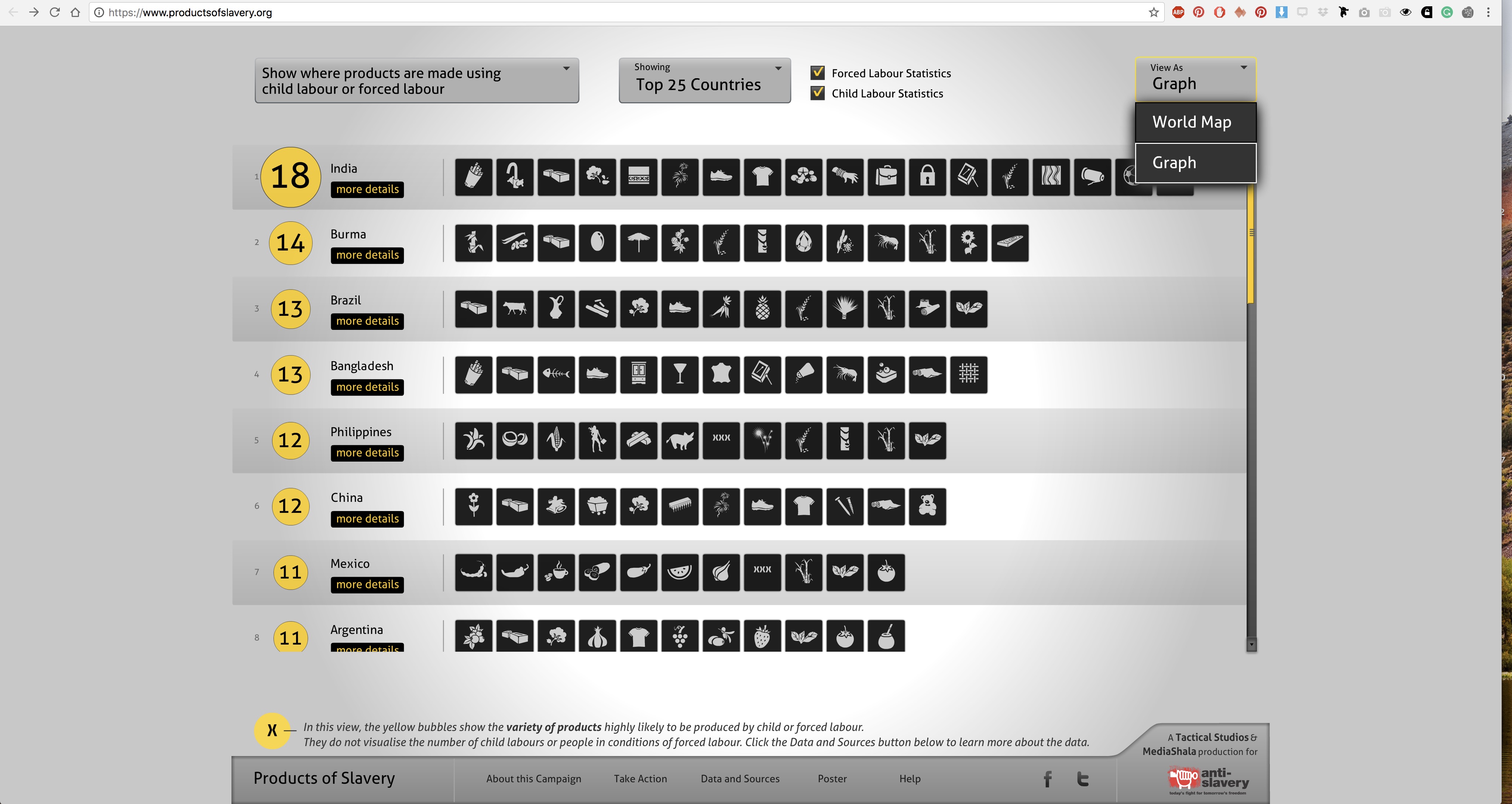Click more details for Mexico
The width and height of the screenshot is (1512, 804).
click(x=367, y=584)
